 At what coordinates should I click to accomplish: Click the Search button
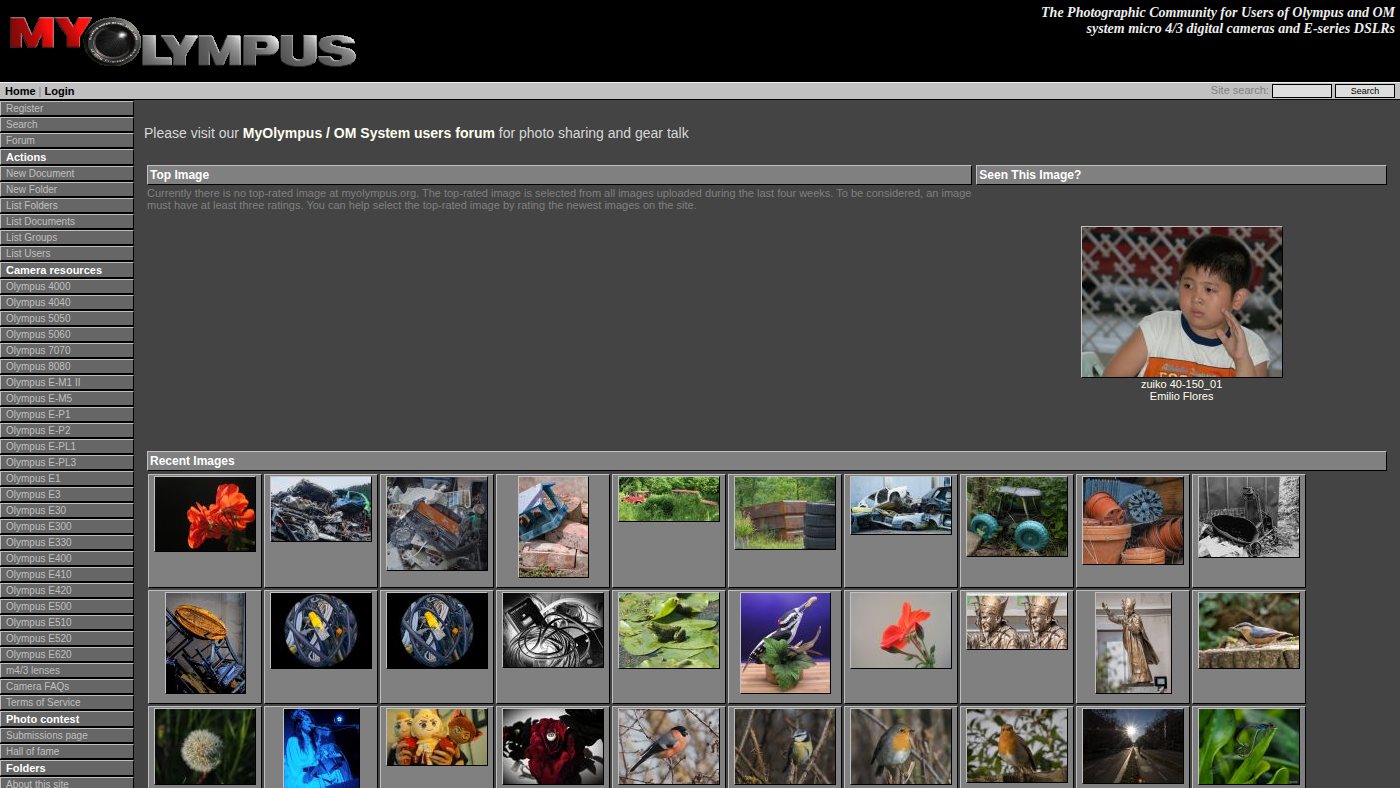point(1365,91)
